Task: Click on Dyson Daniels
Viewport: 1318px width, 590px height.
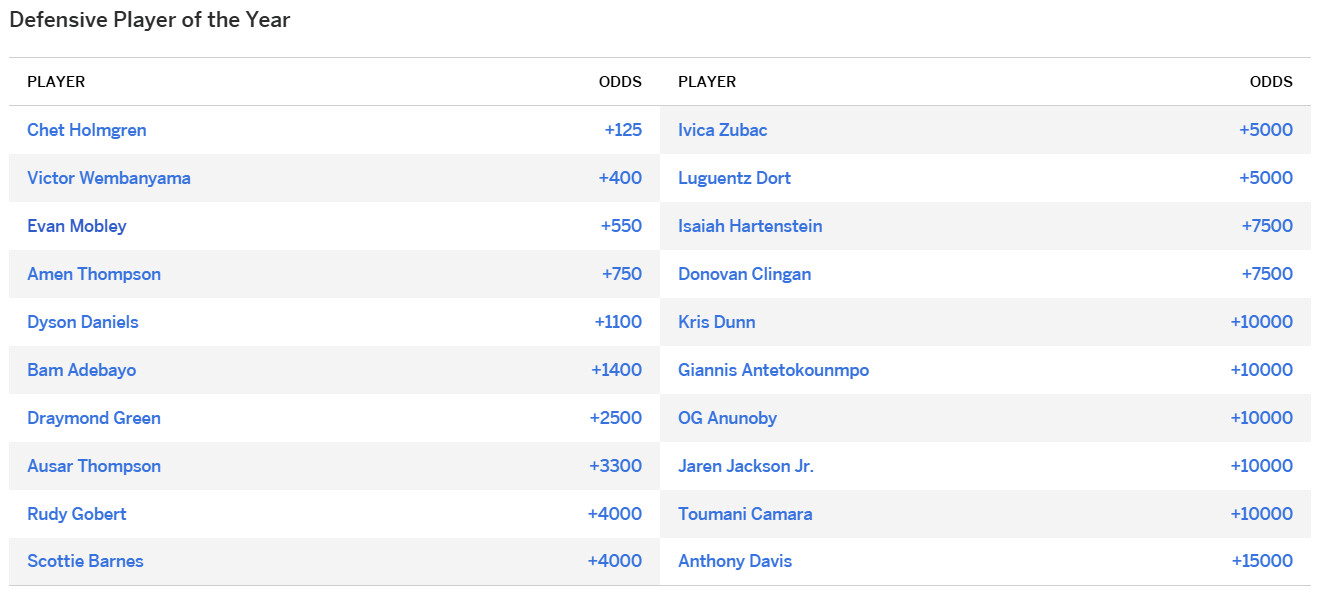Action: click(x=83, y=322)
